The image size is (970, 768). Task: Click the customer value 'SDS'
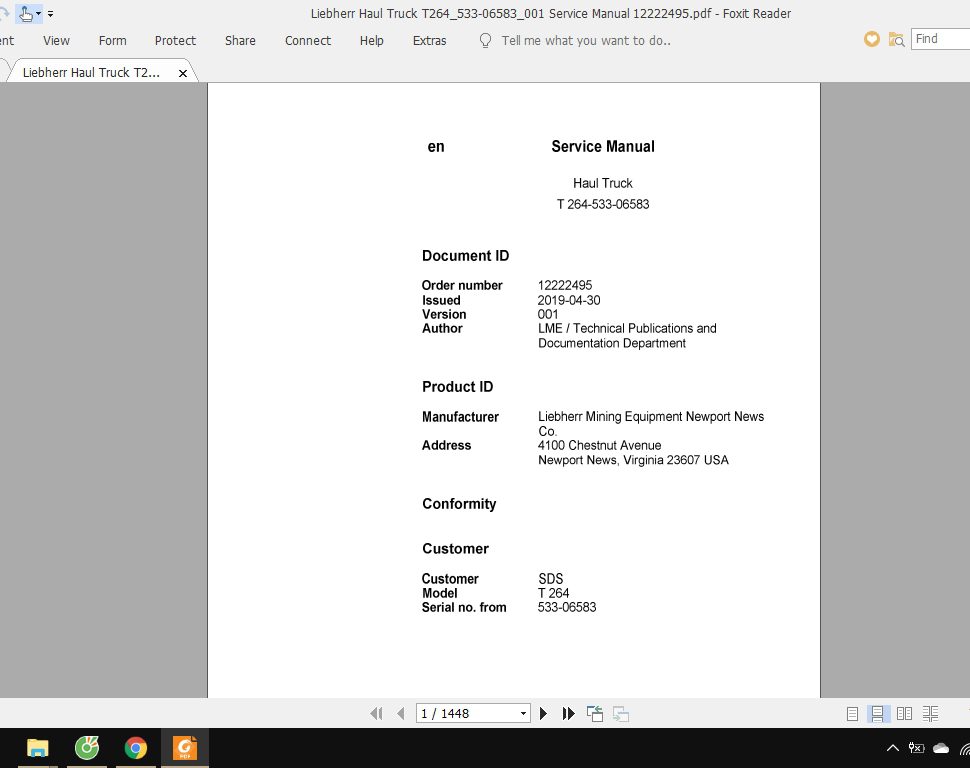click(551, 579)
